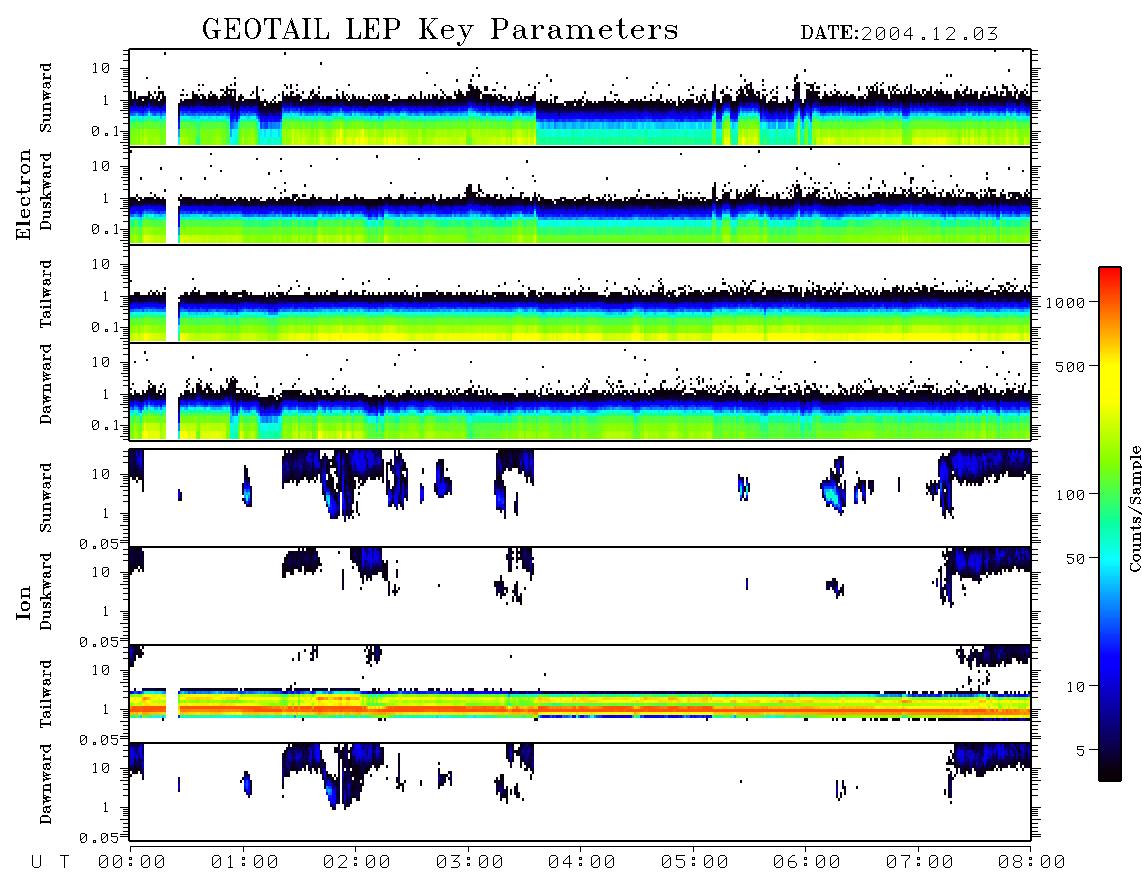Click the "0.05" tick of Ion Dawnward panel
The image size is (1142, 880).
point(98,838)
